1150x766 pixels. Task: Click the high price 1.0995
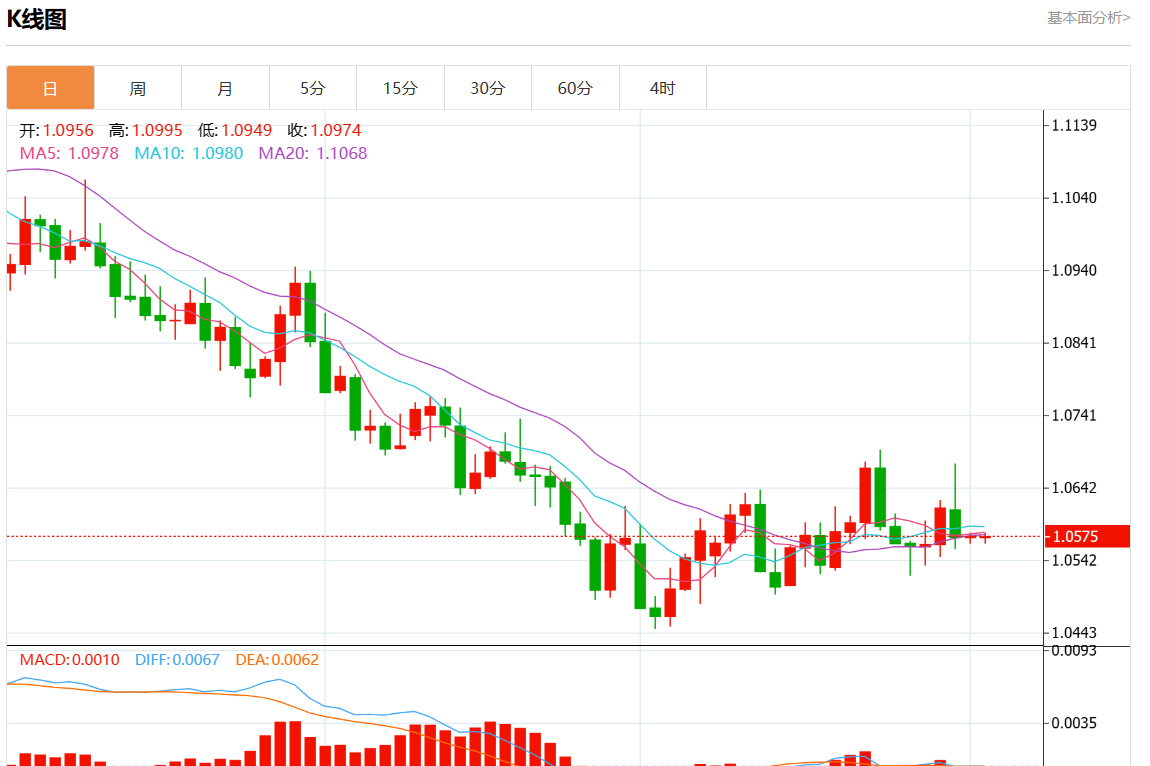(x=157, y=131)
